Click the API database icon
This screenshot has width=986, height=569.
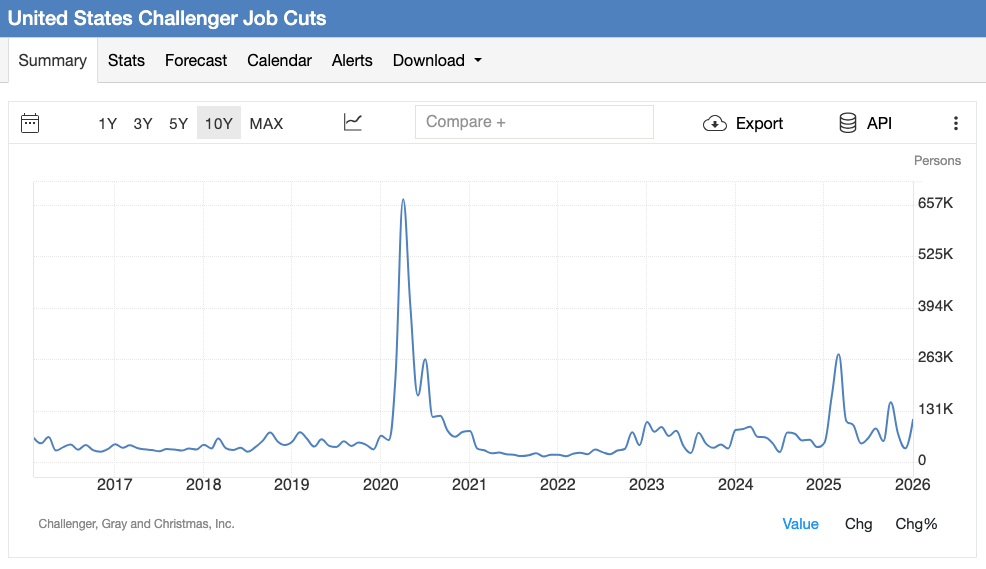click(x=848, y=123)
